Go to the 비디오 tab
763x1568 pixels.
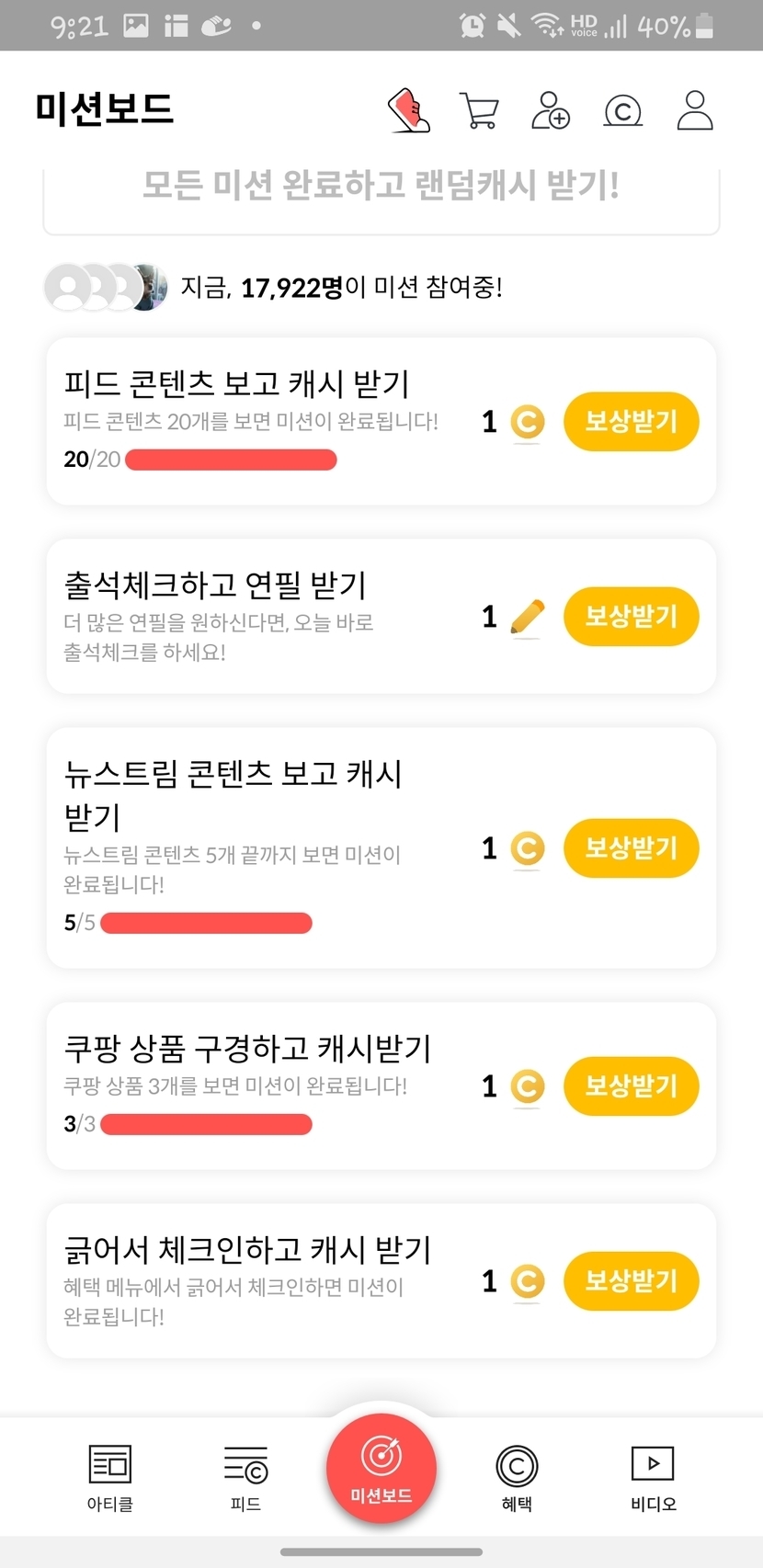point(653,1476)
